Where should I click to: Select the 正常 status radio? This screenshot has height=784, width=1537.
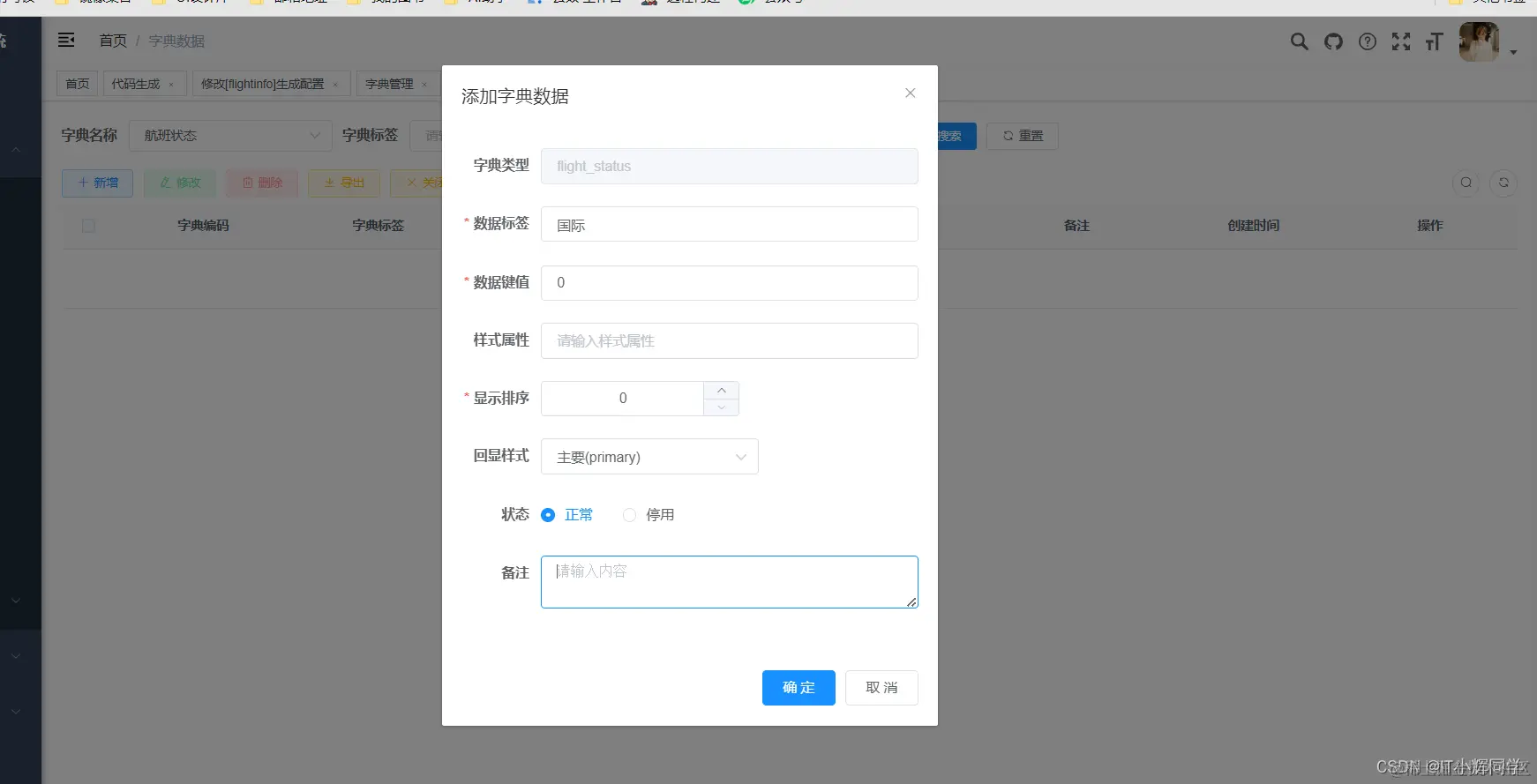(x=548, y=515)
